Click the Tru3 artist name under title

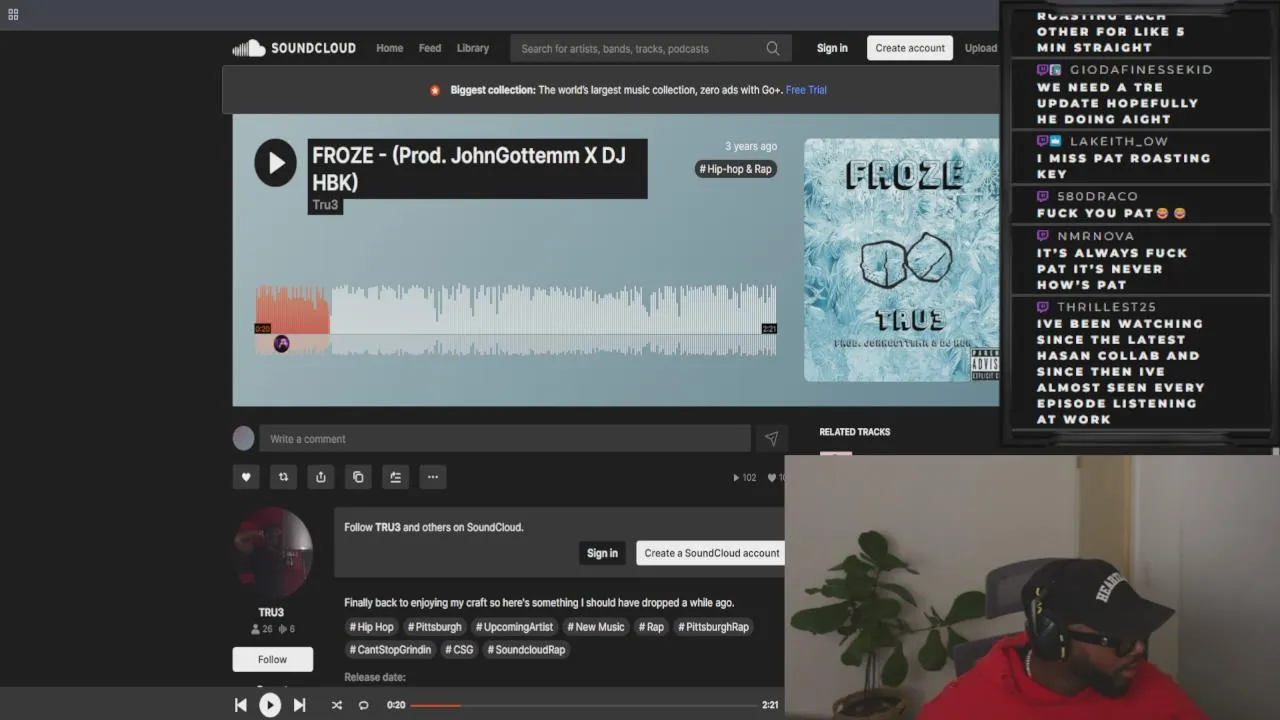tap(325, 205)
